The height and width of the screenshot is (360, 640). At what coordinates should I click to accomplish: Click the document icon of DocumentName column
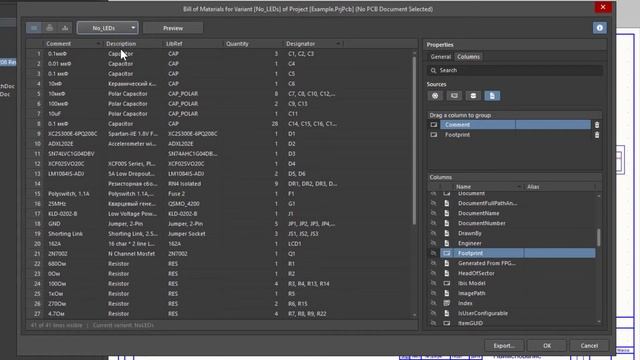(x=447, y=213)
